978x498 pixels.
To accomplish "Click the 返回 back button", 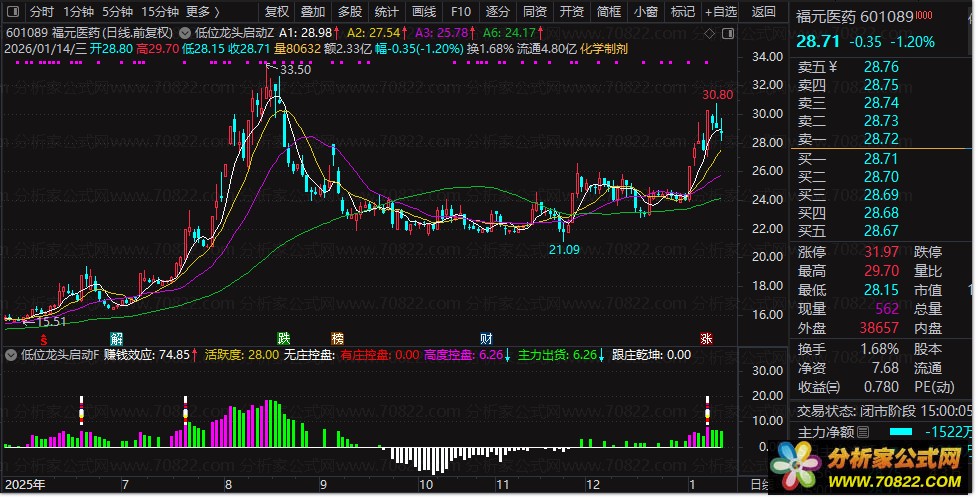I will [x=763, y=11].
